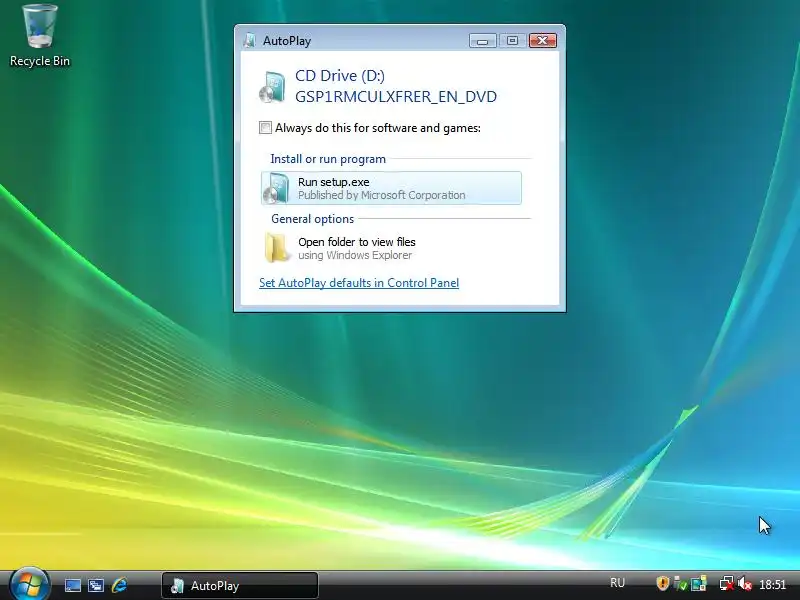Launch Internet Explorer from quick launch

119,585
